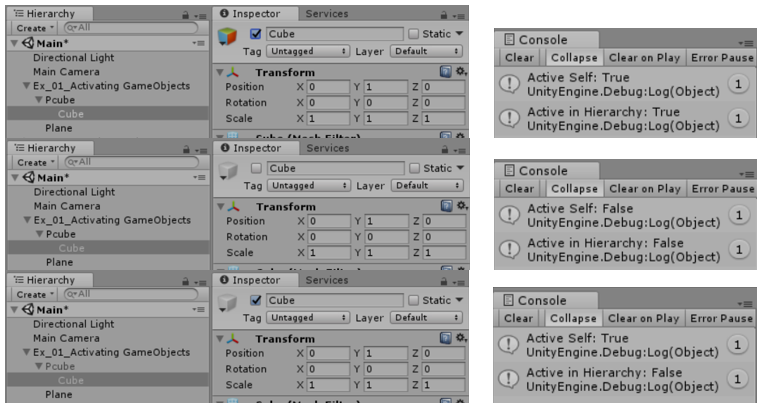The image size is (764, 410).
Task: Toggle Error Pause in the bottom Console
Action: (721, 318)
